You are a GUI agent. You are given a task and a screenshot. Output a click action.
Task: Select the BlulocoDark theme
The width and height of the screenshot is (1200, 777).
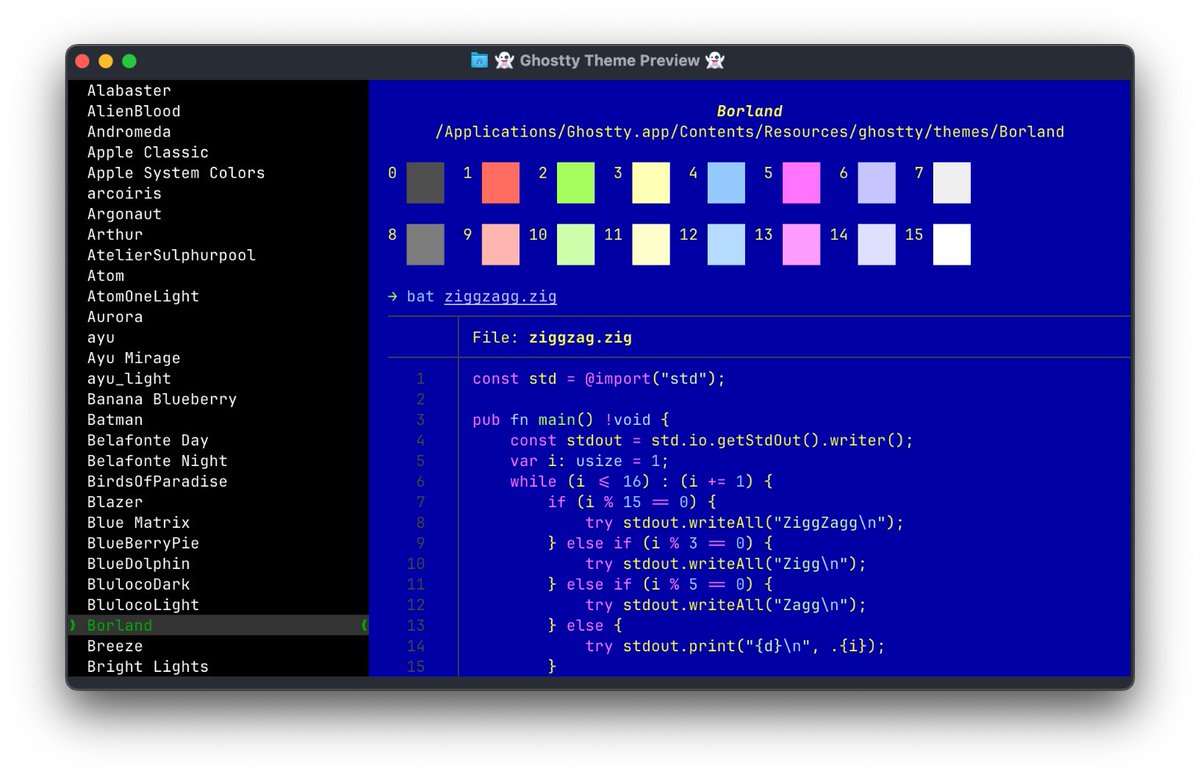tap(138, 584)
